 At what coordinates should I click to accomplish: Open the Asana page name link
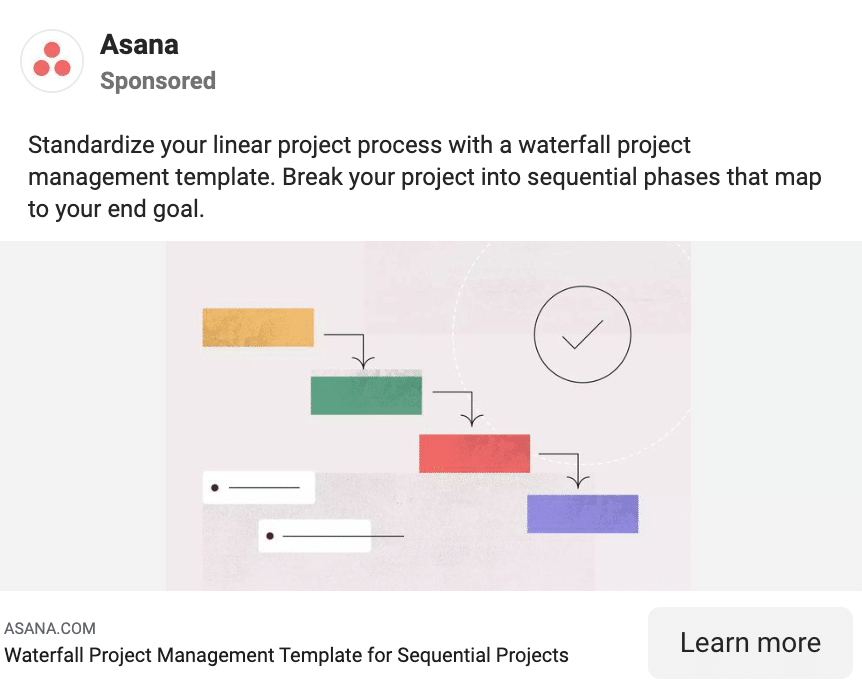pos(139,45)
